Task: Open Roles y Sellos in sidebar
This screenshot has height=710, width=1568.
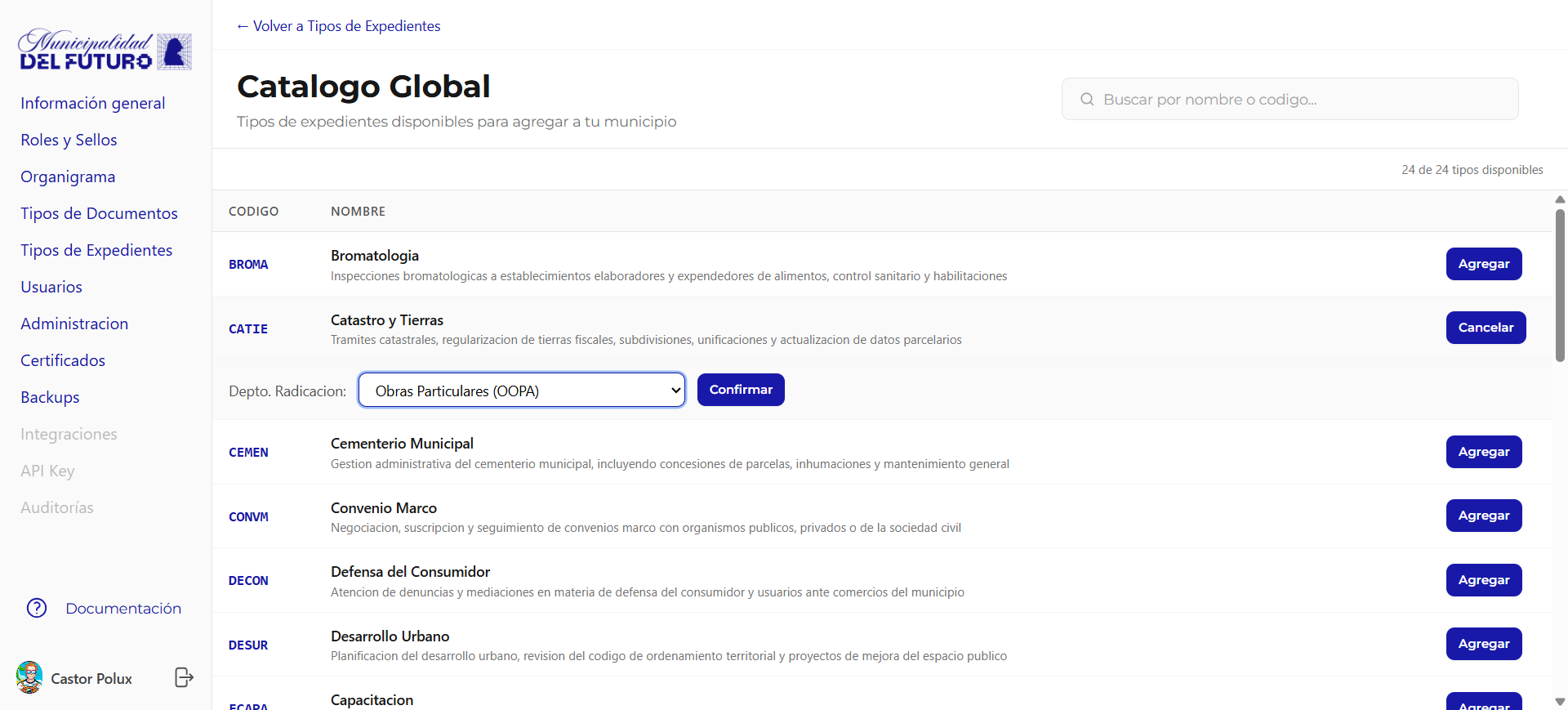Action: (69, 140)
